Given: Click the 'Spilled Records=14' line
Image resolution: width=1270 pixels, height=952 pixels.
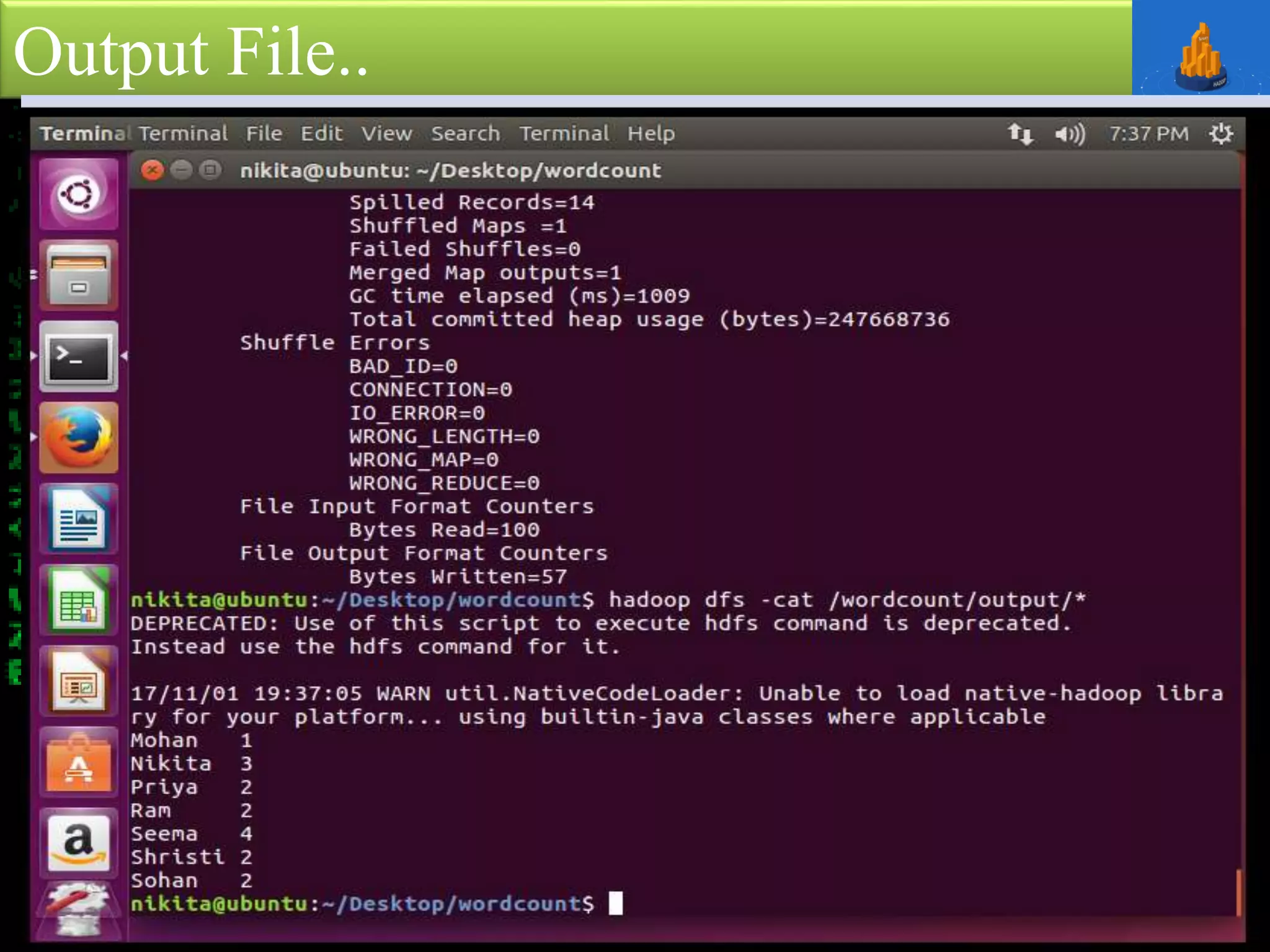Looking at the screenshot, I should pyautogui.click(x=471, y=203).
